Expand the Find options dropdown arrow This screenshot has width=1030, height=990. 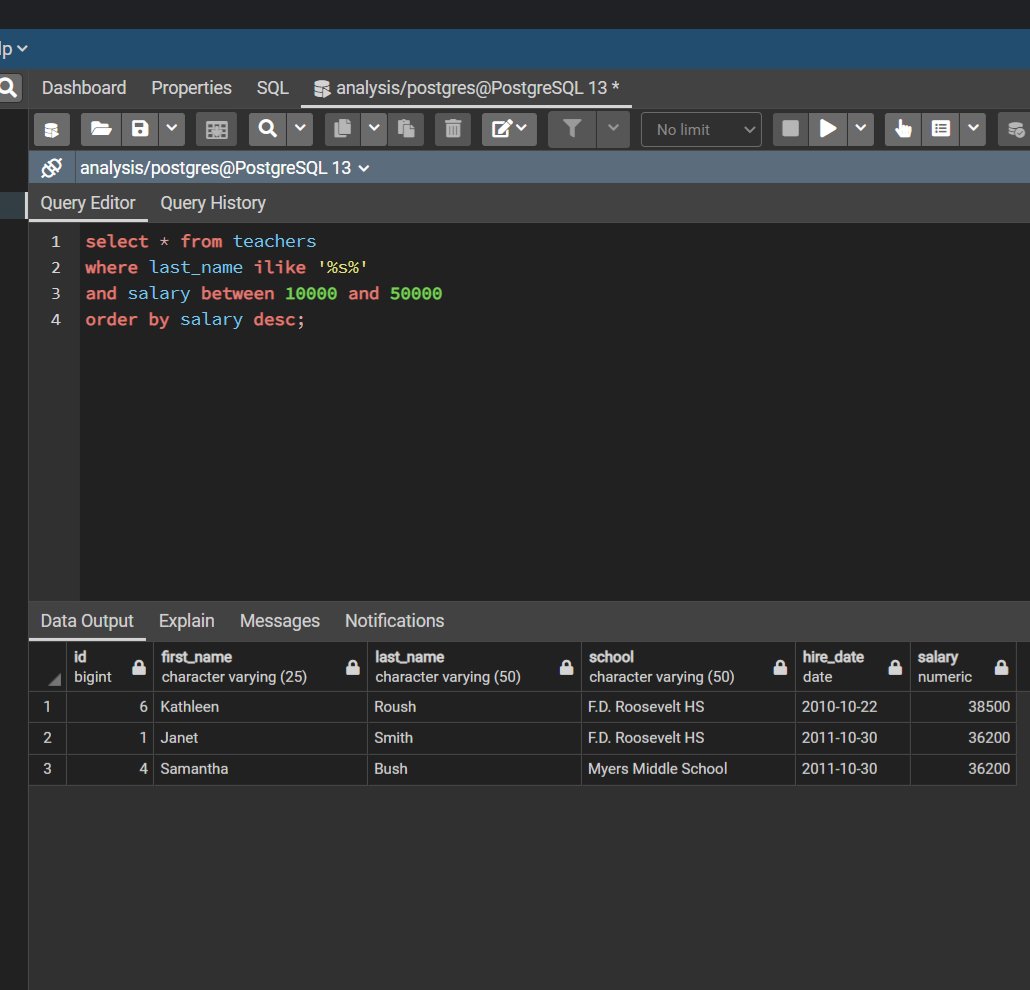pyautogui.click(x=300, y=129)
